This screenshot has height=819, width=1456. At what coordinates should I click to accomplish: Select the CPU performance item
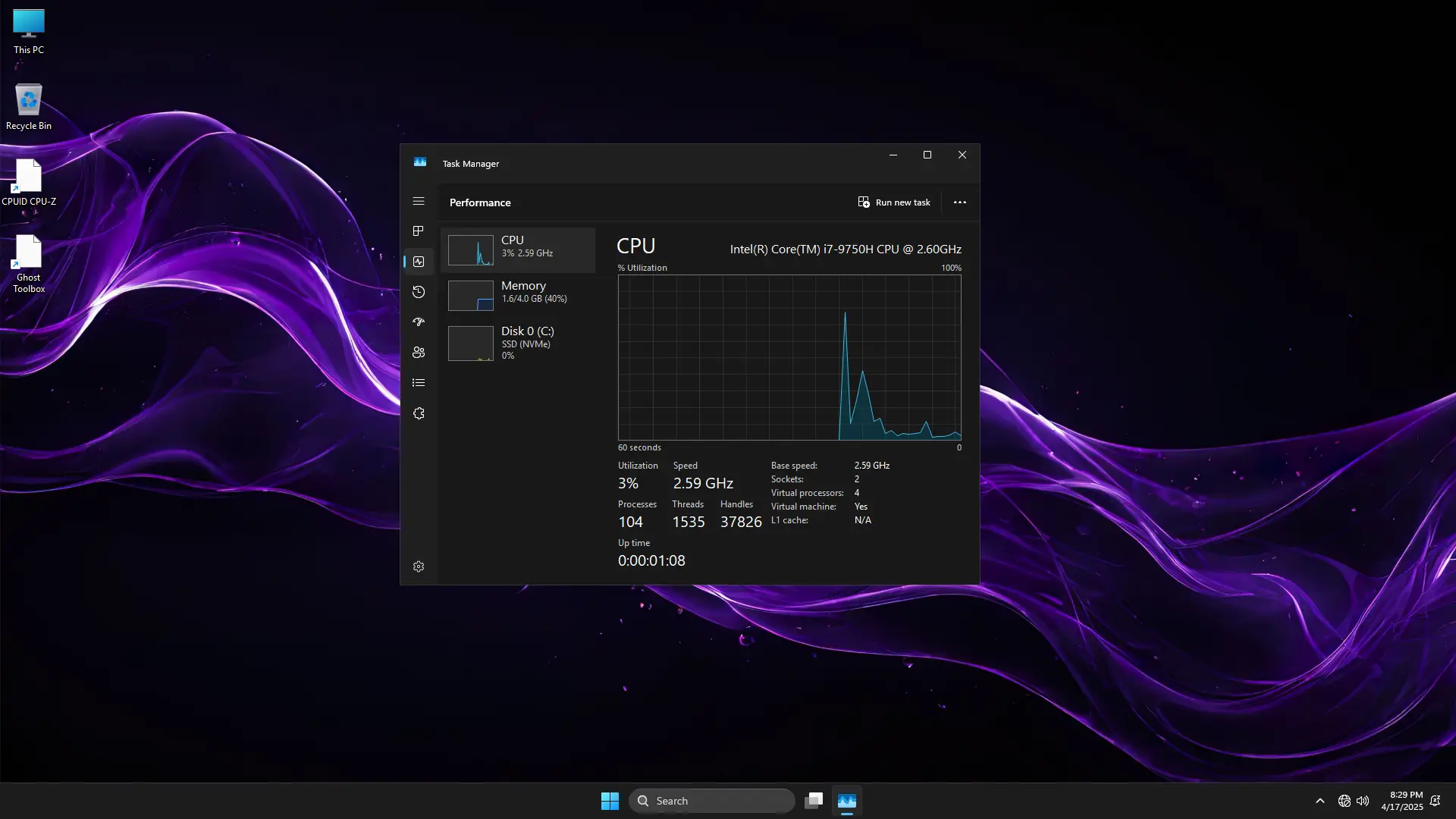(x=518, y=250)
